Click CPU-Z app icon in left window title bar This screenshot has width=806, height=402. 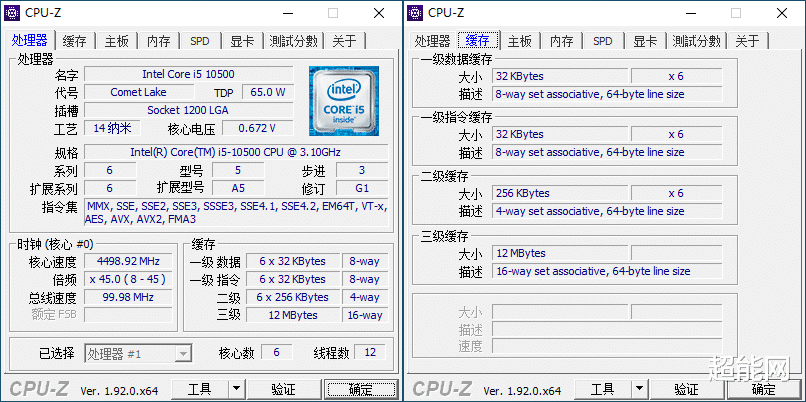(12, 13)
